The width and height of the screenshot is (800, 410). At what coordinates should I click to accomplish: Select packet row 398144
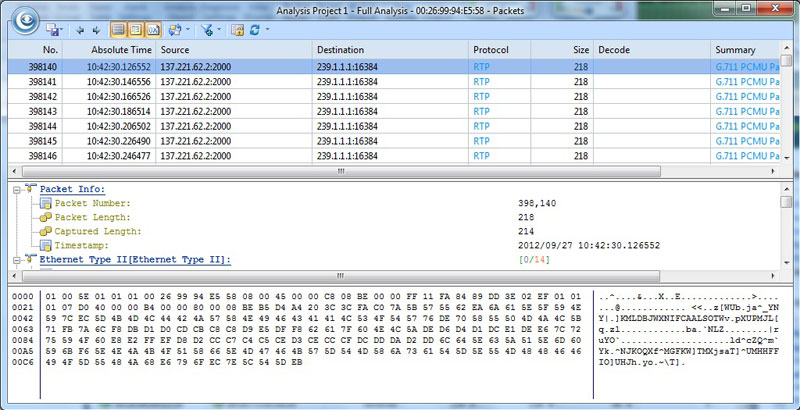394,126
